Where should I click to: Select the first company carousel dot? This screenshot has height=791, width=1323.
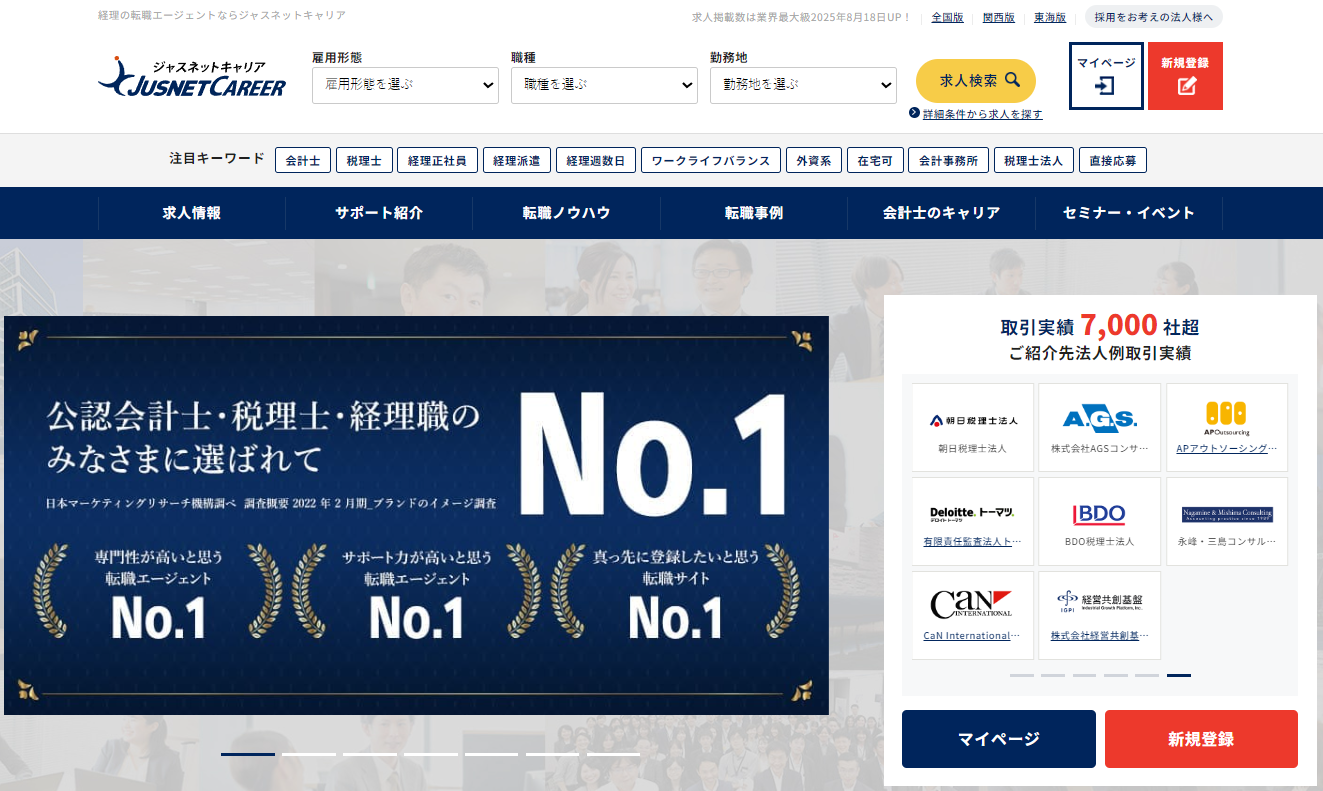point(1022,675)
